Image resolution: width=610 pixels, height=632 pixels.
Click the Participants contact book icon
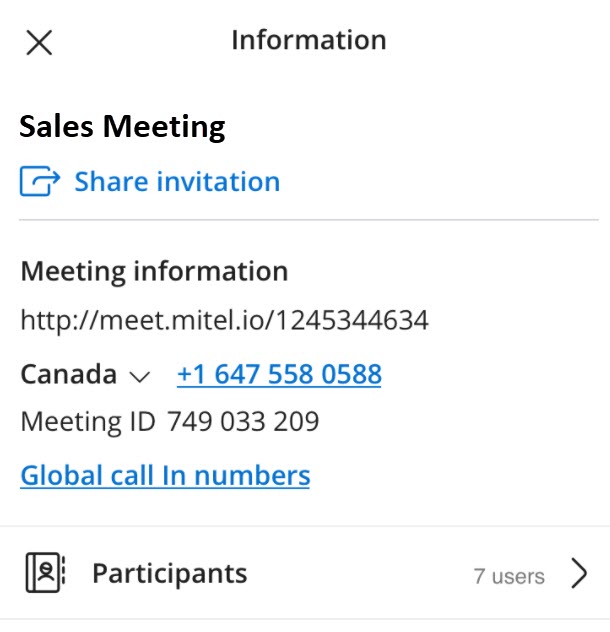(x=44, y=573)
